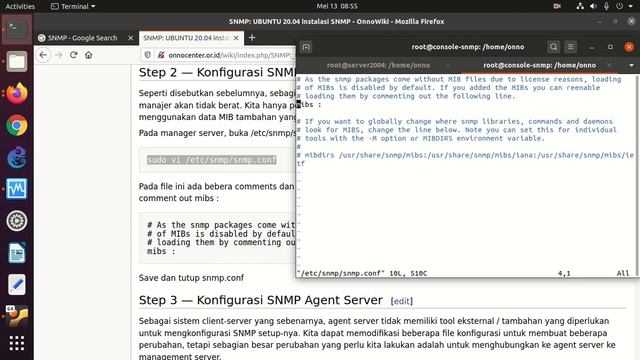Click the terminal window title root@console-snmp
Image resolution: width=640 pixels, height=360 pixels.
(468, 47)
